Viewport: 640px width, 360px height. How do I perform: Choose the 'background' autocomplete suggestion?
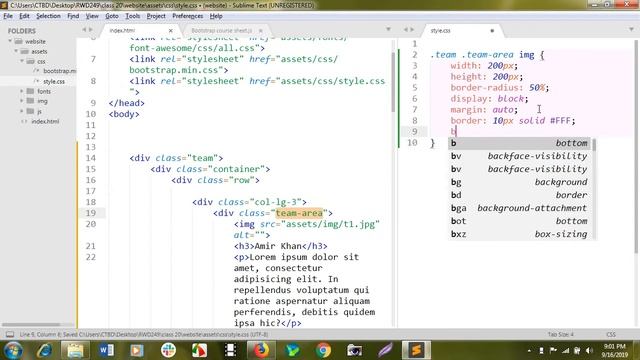(x=519, y=182)
